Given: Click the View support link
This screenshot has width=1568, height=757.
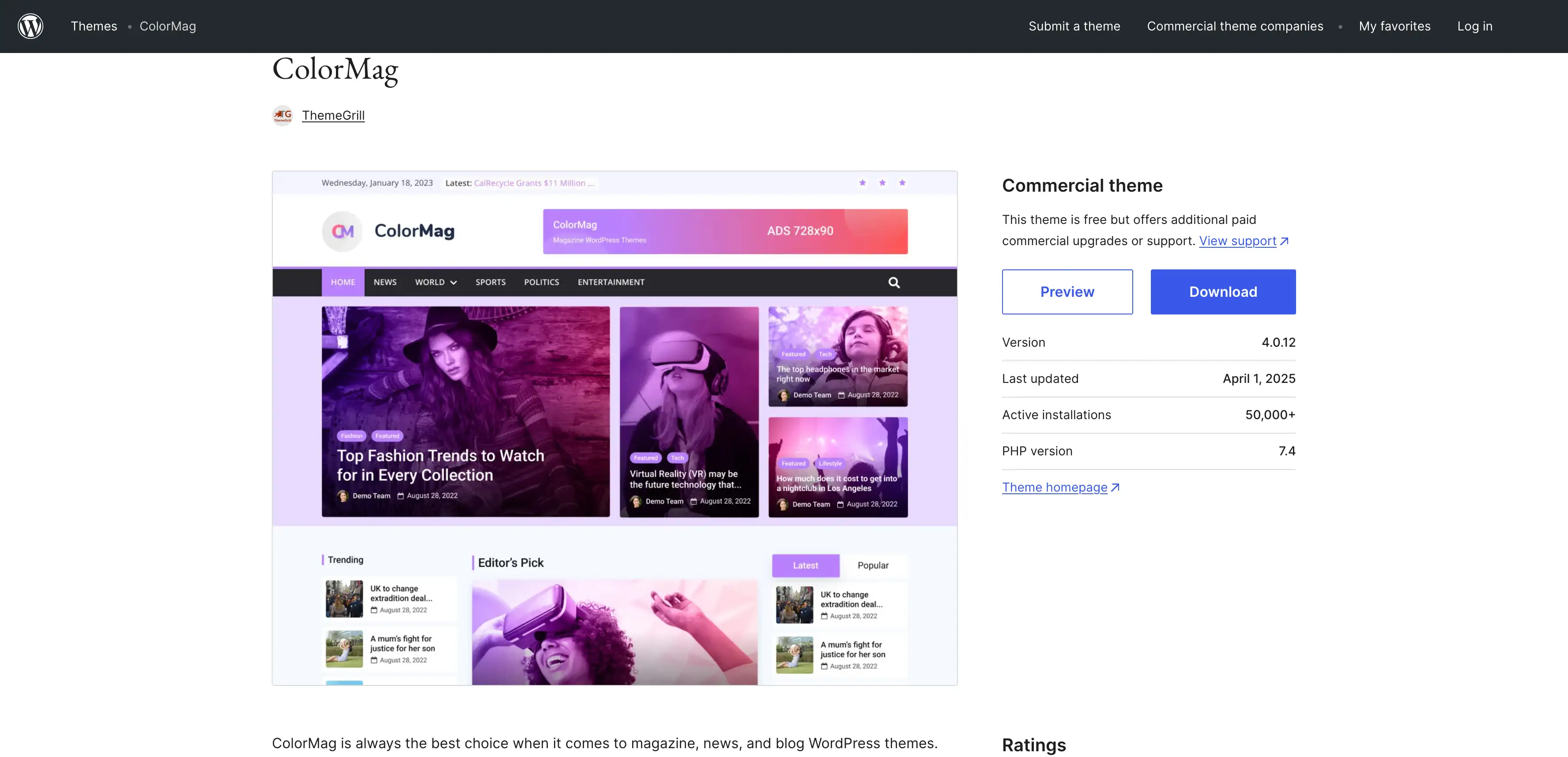Looking at the screenshot, I should [x=1237, y=241].
